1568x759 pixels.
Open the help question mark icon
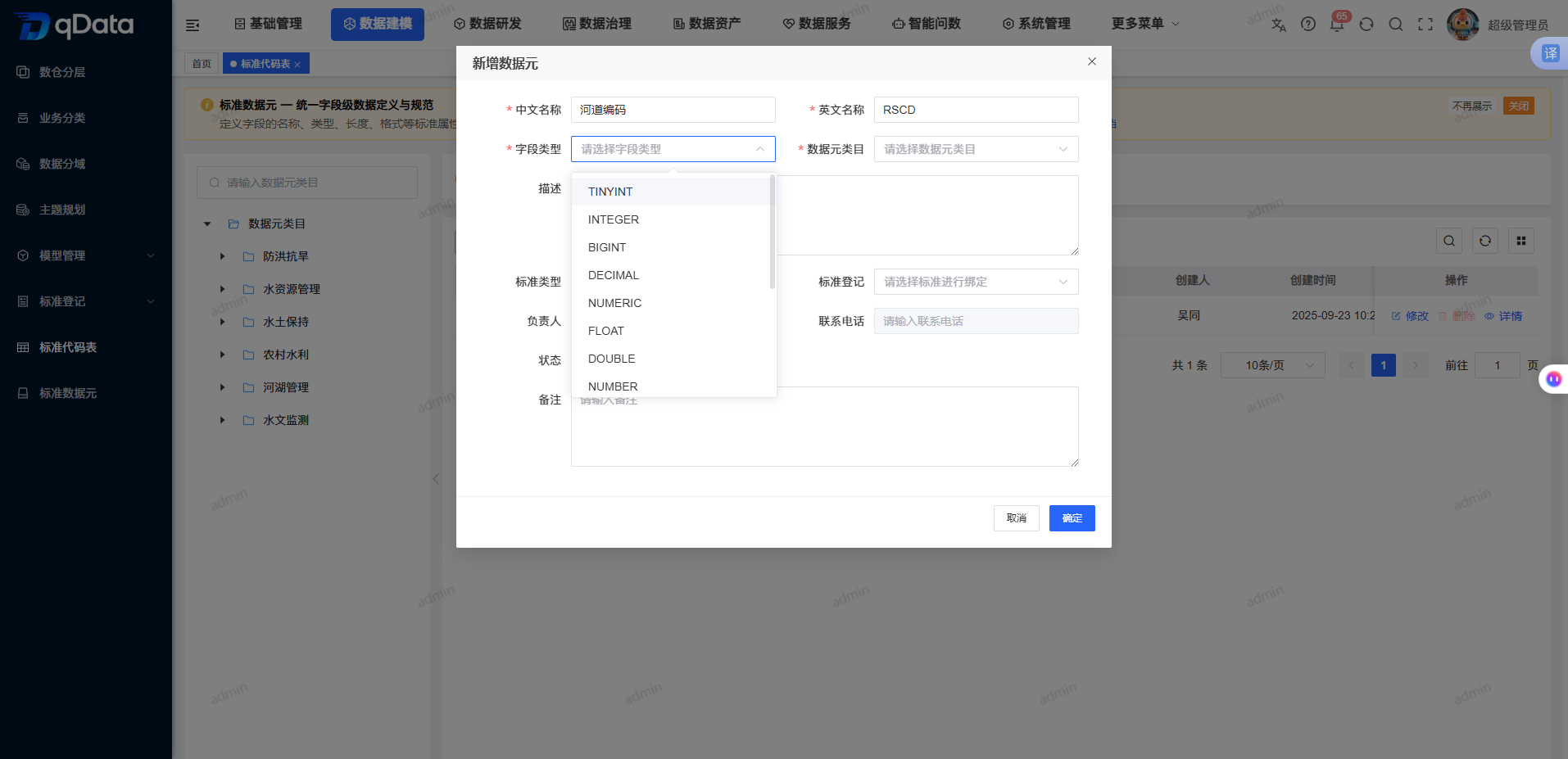tap(1308, 25)
